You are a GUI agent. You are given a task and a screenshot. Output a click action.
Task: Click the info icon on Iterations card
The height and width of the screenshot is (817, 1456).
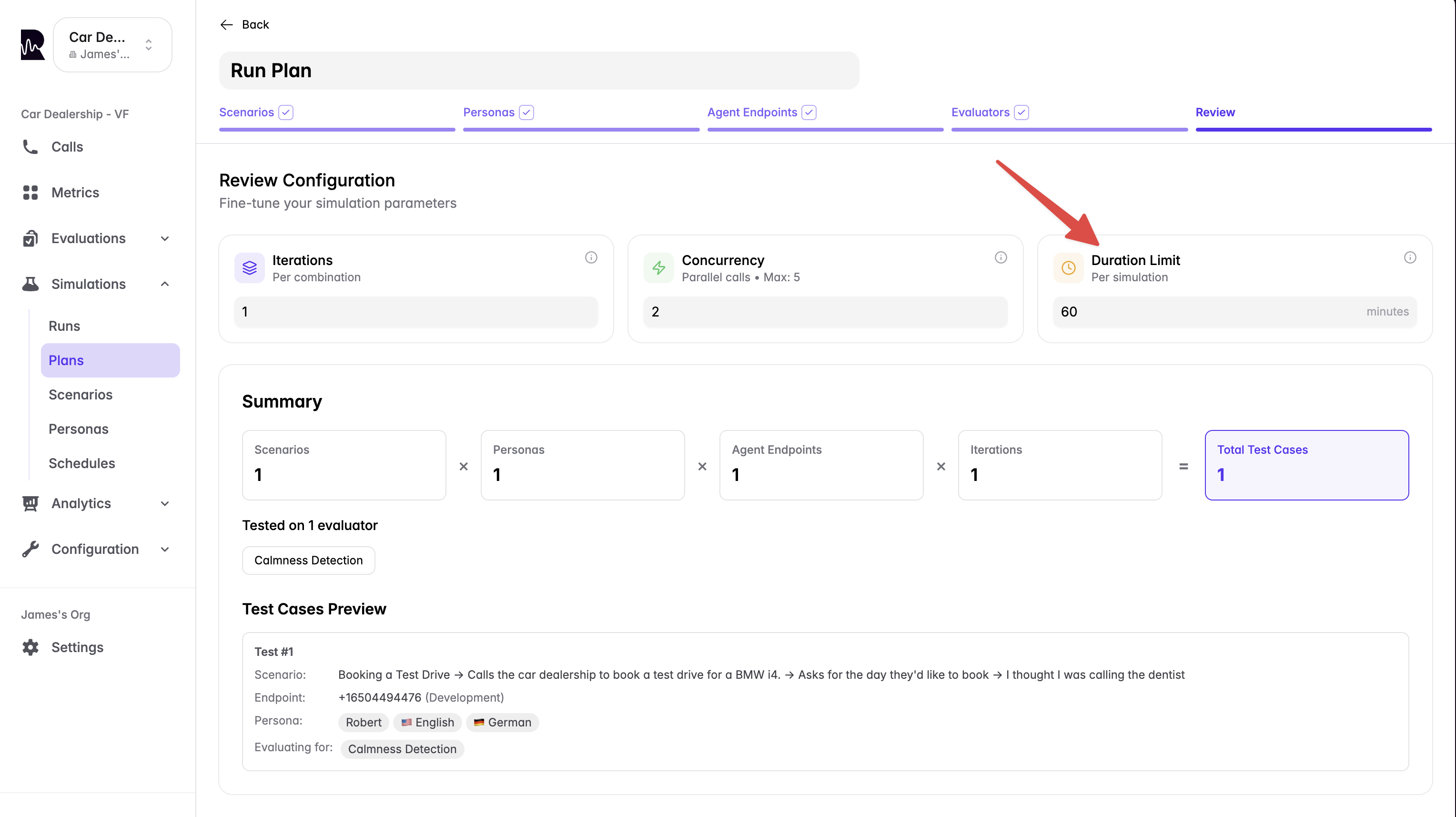tap(591, 258)
